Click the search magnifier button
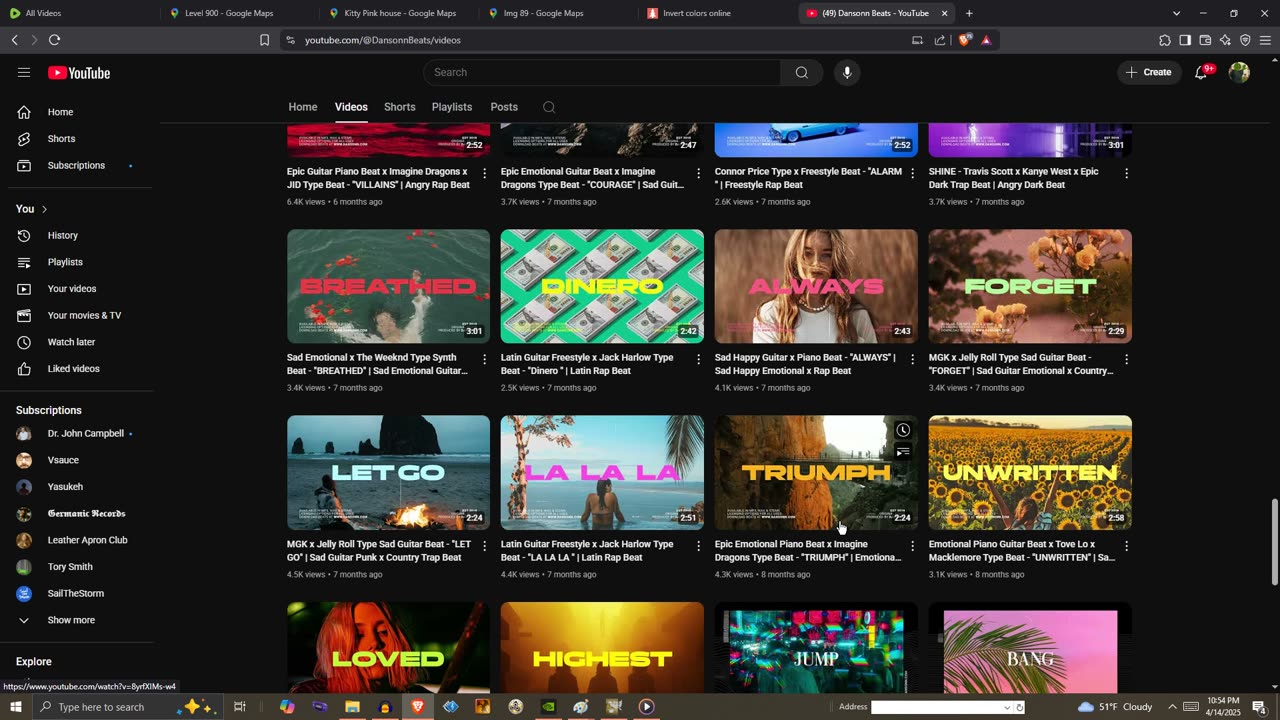1280x720 pixels. (801, 72)
